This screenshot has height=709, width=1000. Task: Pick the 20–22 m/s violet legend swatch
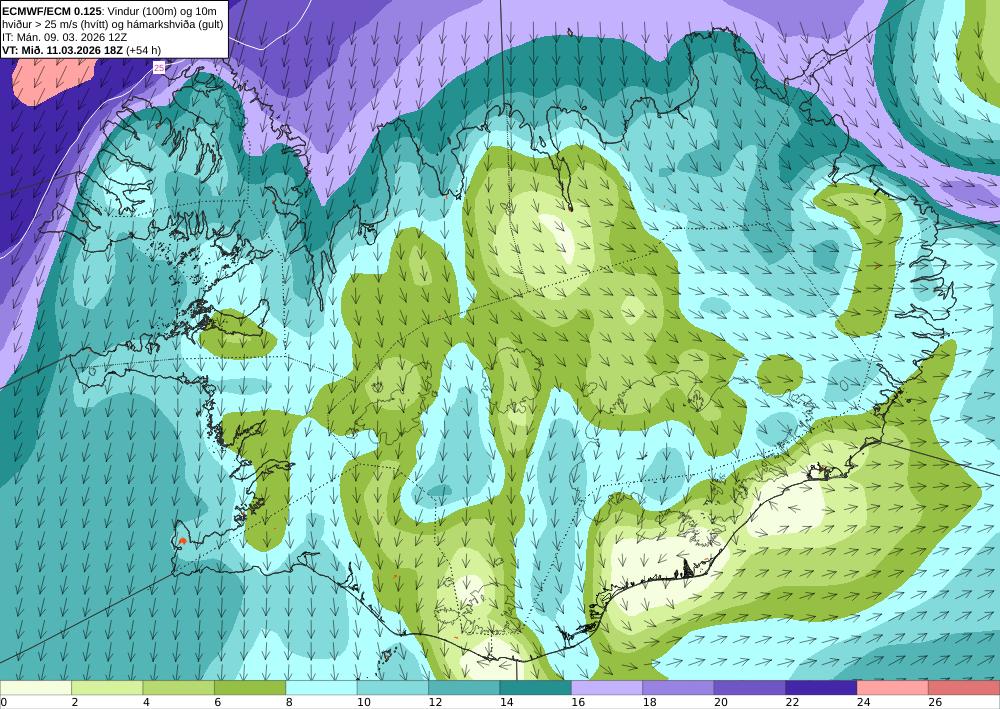[x=750, y=688]
